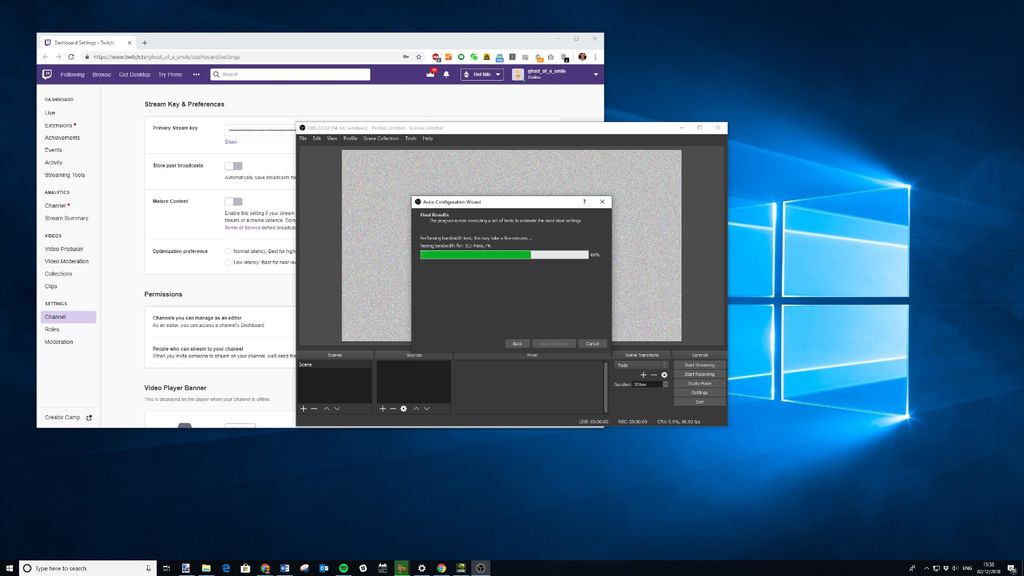Click the Twitch notifications bell icon
The image size is (1024, 576).
[x=446, y=74]
